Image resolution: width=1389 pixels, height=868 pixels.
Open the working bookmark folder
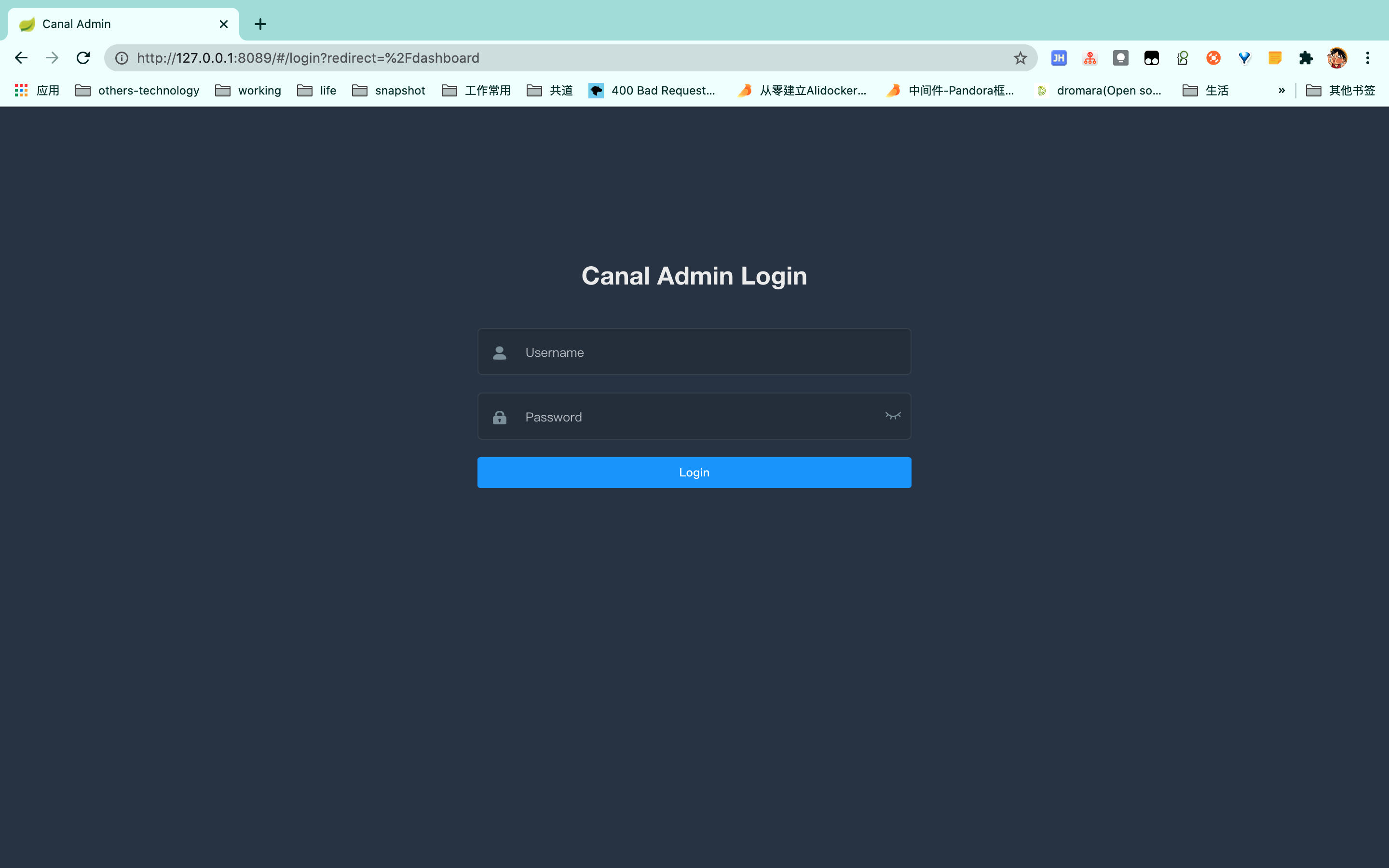pos(248,90)
